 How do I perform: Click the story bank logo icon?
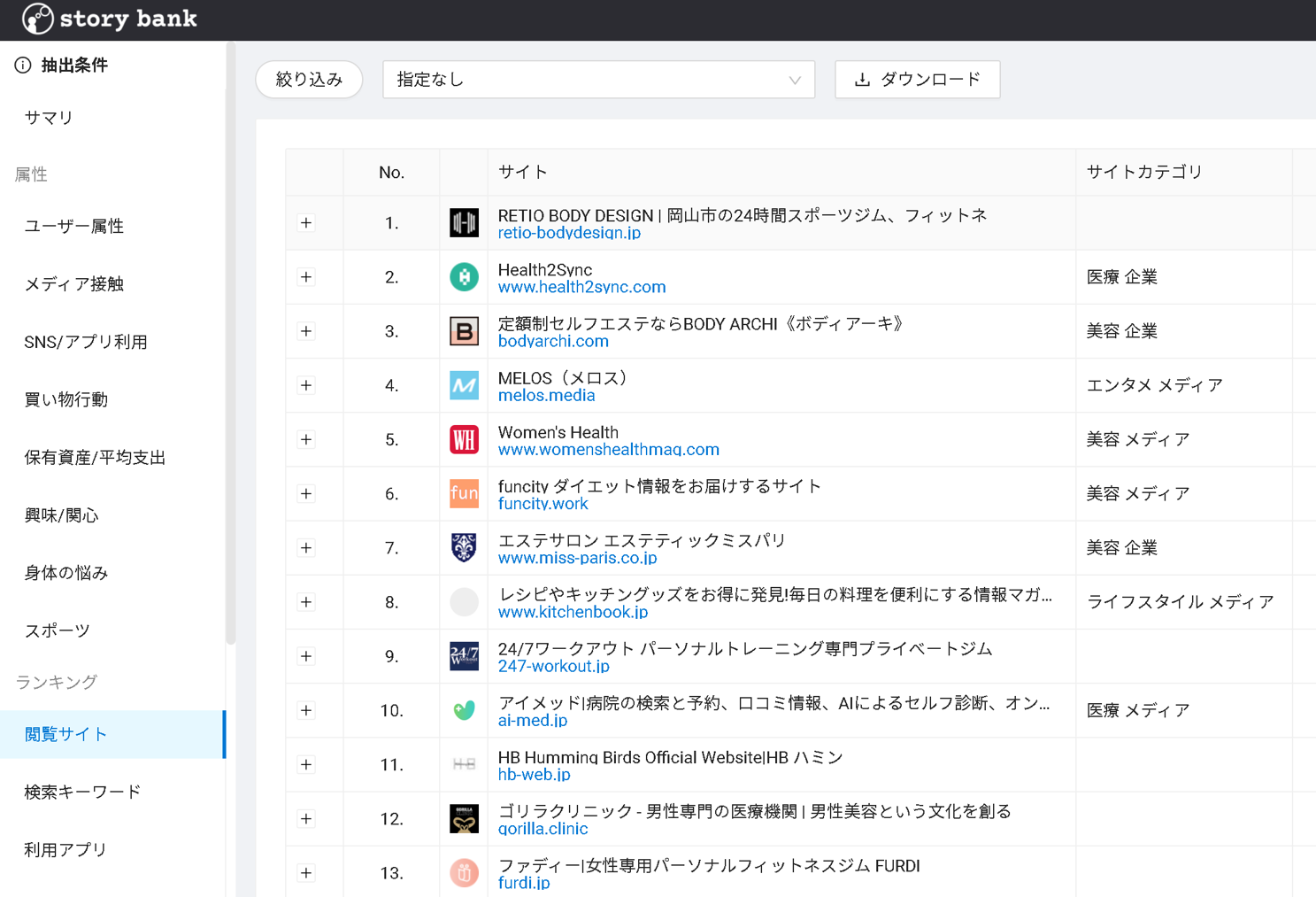coord(37,19)
